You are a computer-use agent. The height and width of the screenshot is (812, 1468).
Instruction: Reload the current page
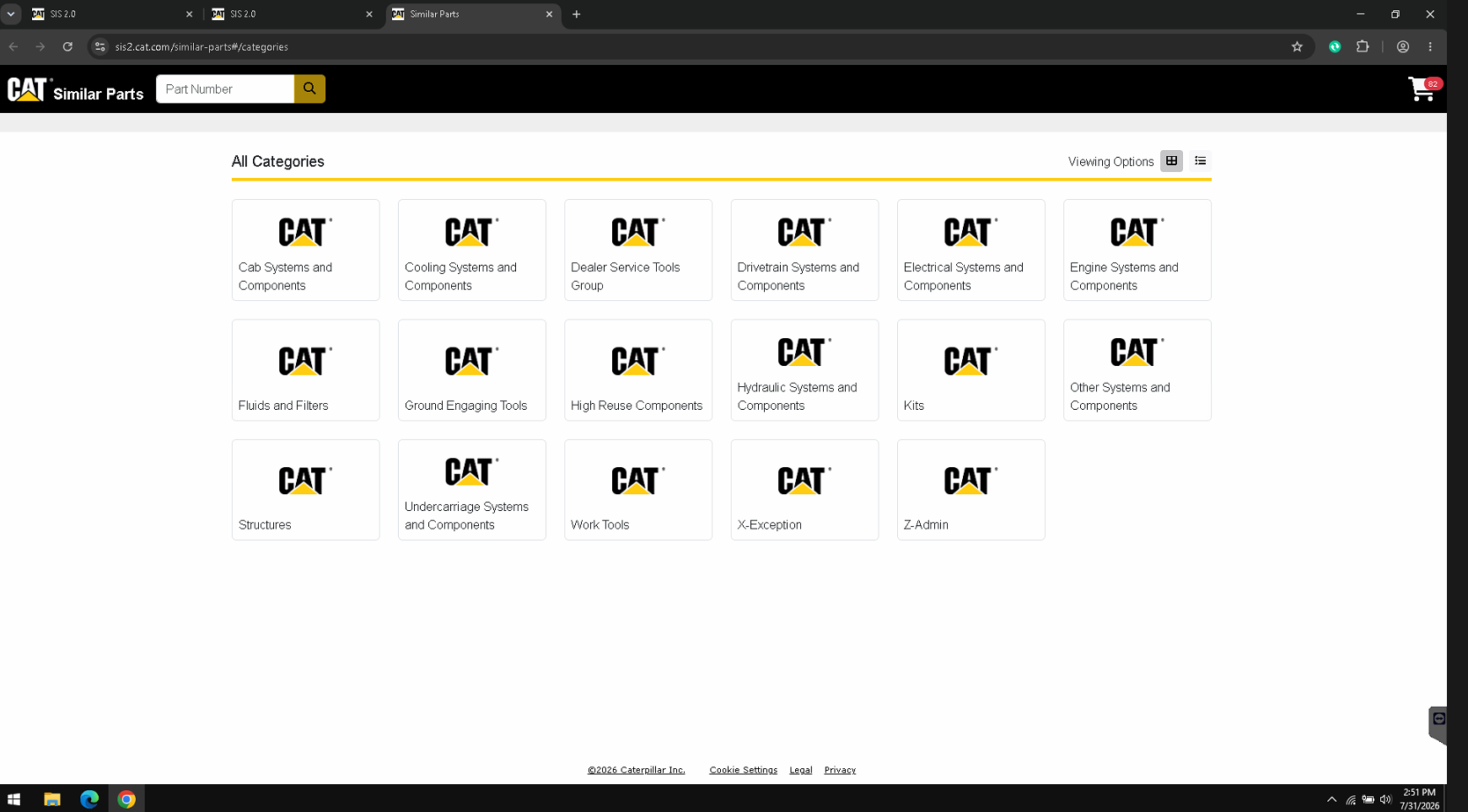pos(67,46)
